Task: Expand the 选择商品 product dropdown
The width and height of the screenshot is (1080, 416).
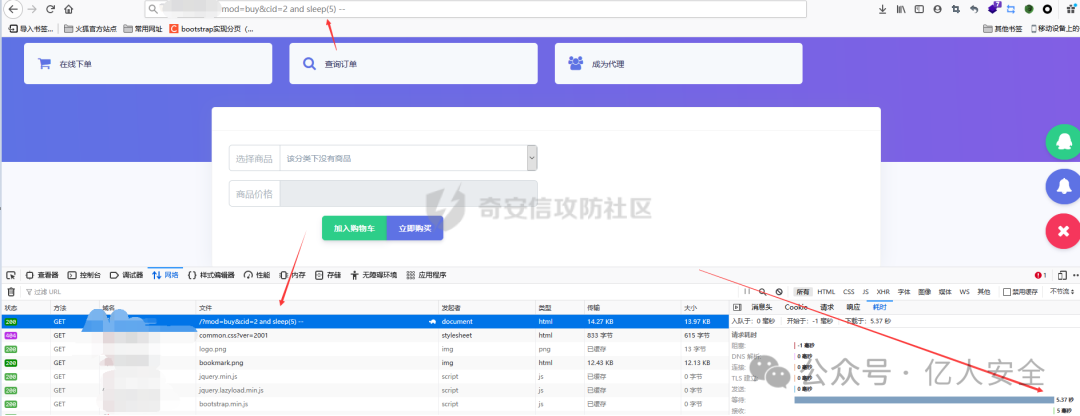Action: pos(532,158)
